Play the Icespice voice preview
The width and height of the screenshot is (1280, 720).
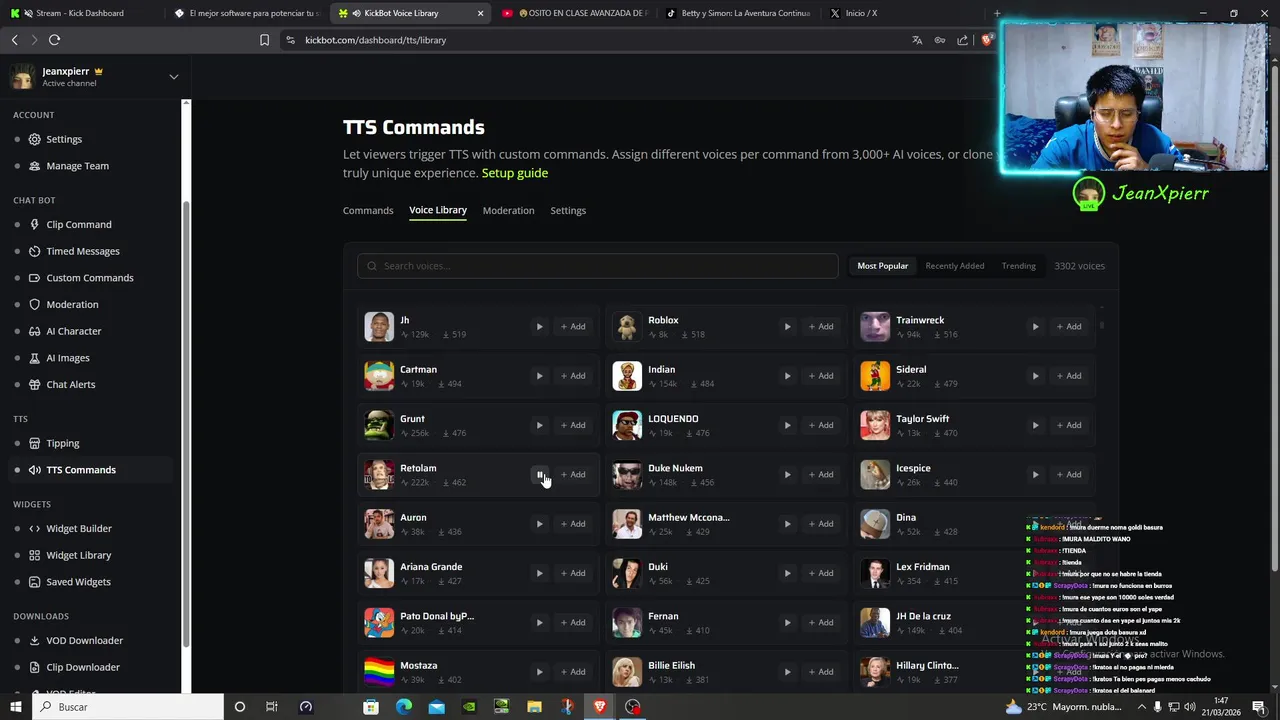[1035, 474]
